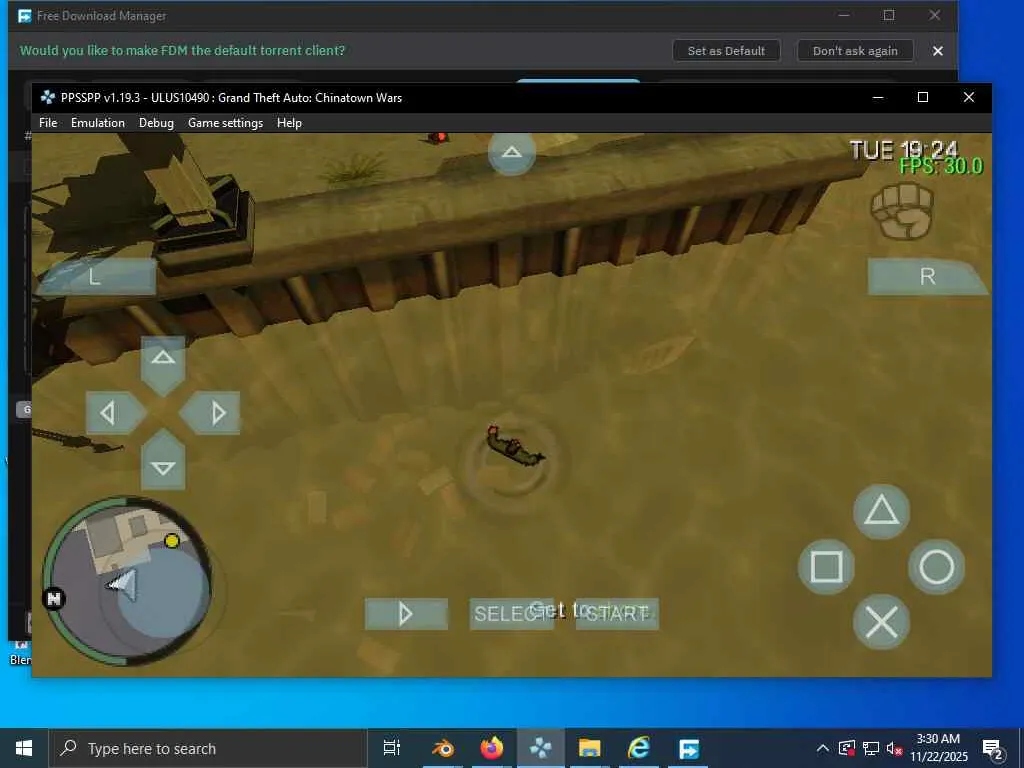Tap the D-pad left arrow

click(116, 413)
